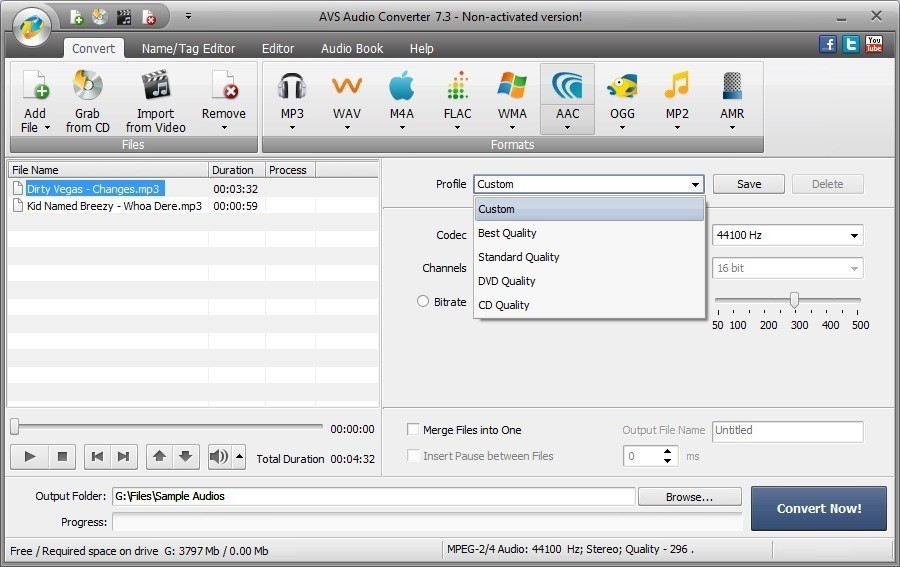Select the AAC format icon

tap(567, 87)
